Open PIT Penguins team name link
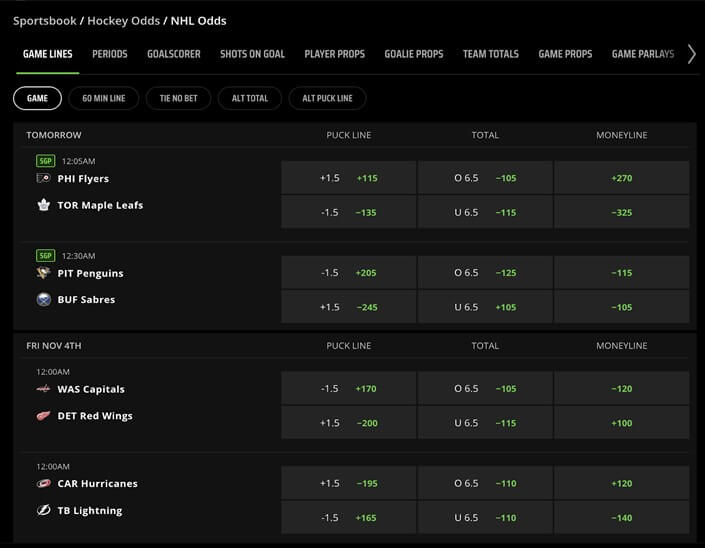The height and width of the screenshot is (548, 705). coord(90,273)
